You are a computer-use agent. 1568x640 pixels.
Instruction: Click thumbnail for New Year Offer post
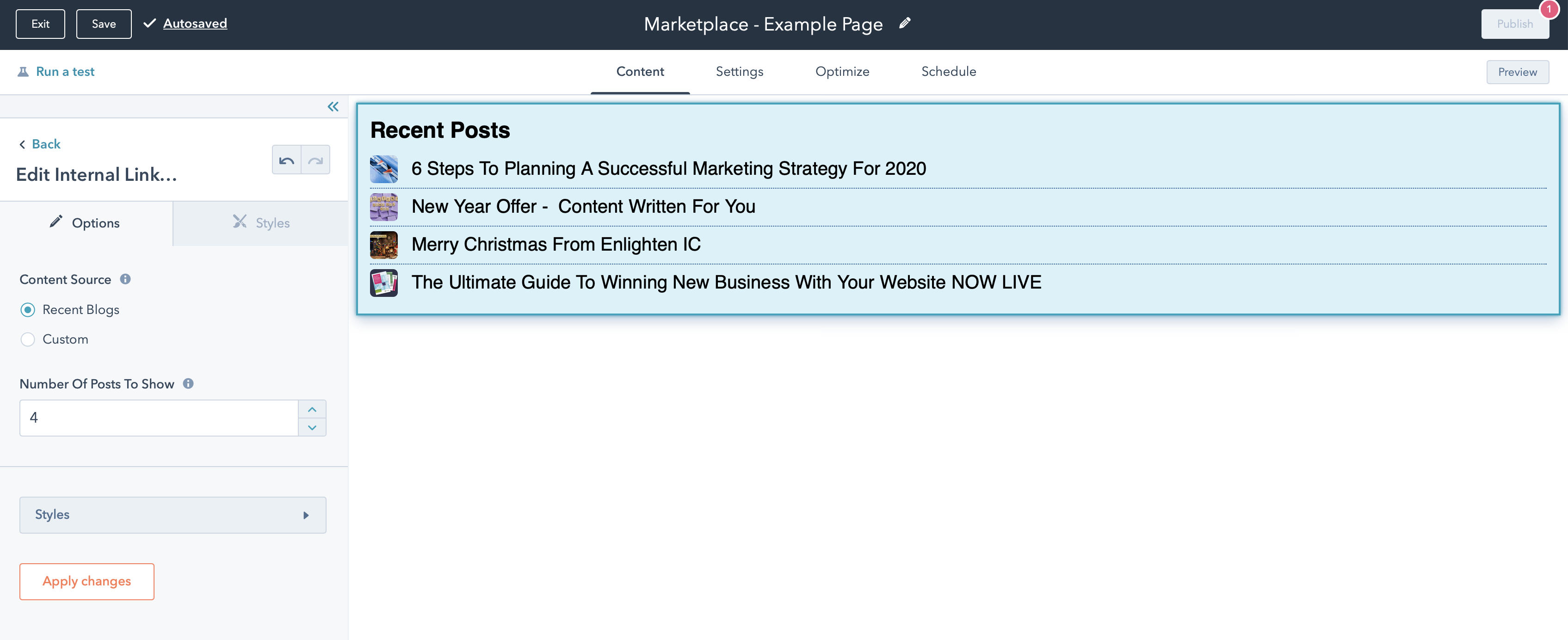tap(383, 207)
